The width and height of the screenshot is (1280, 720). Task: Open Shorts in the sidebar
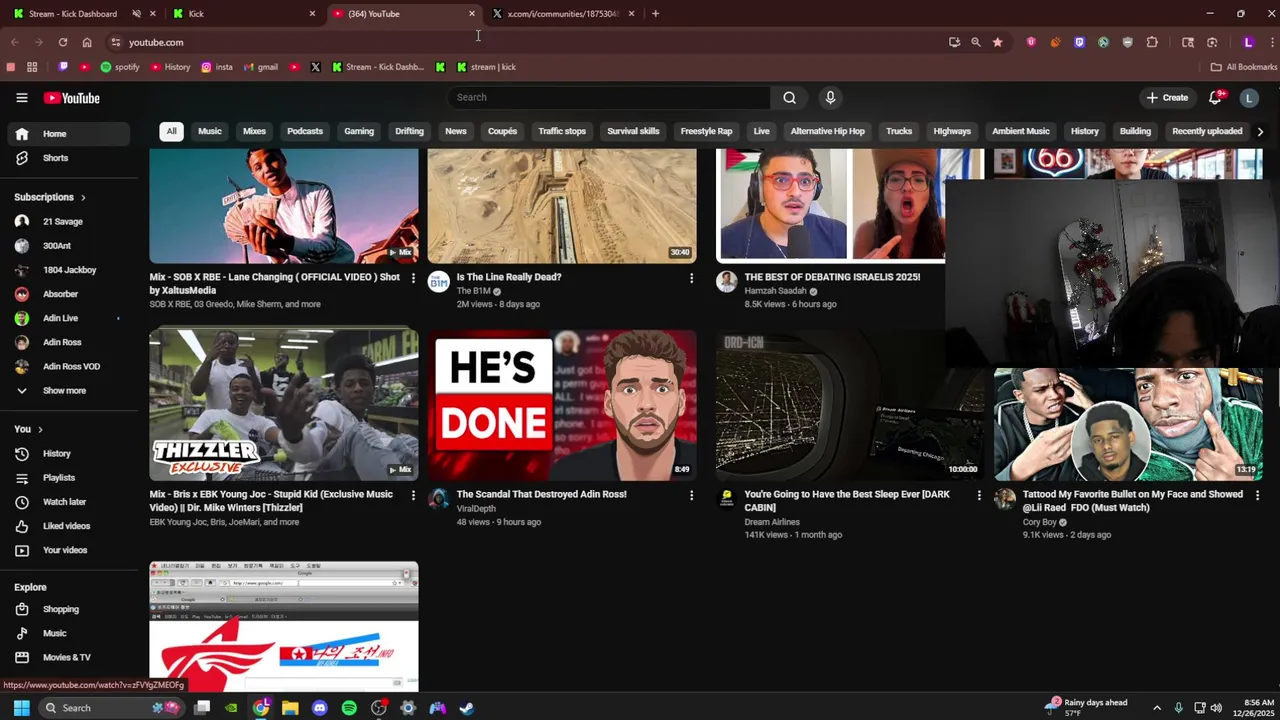(x=69, y=158)
